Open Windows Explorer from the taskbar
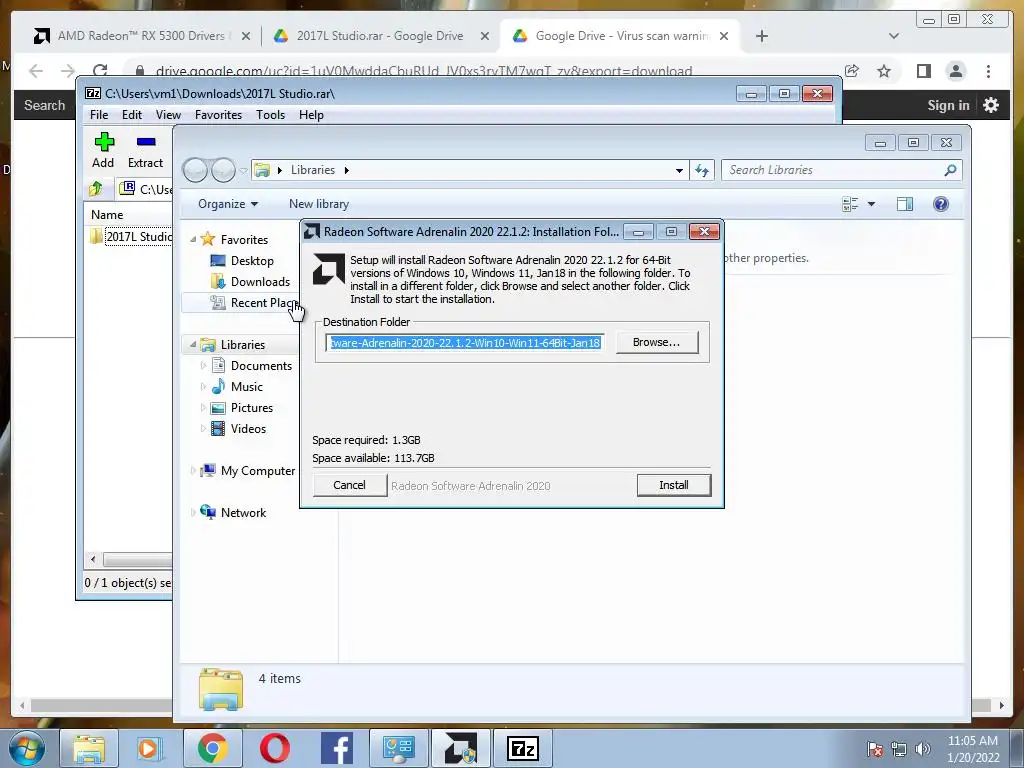The image size is (1024, 768). [89, 748]
